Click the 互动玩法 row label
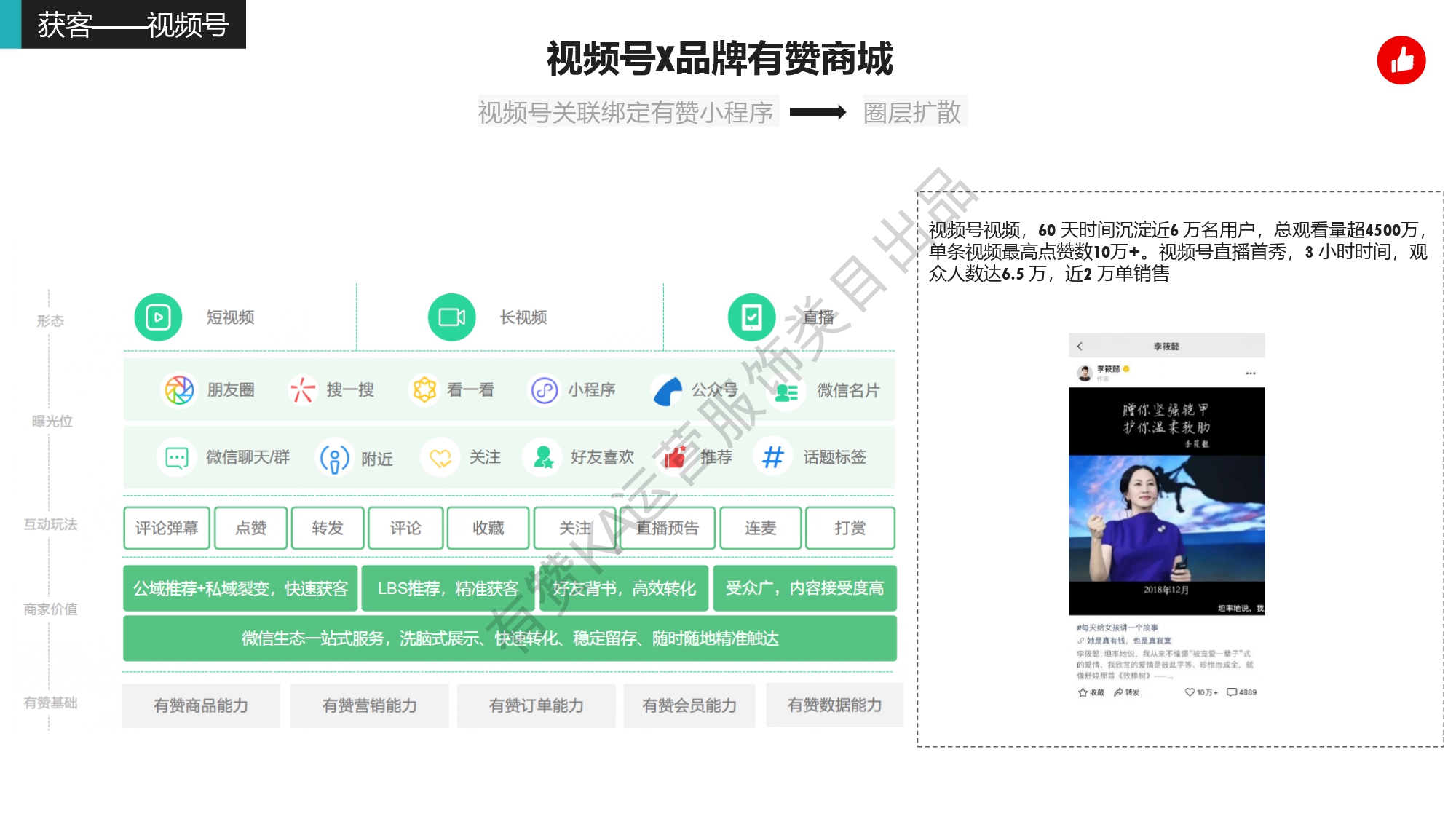Screen dimensions: 1456x819 50,524
